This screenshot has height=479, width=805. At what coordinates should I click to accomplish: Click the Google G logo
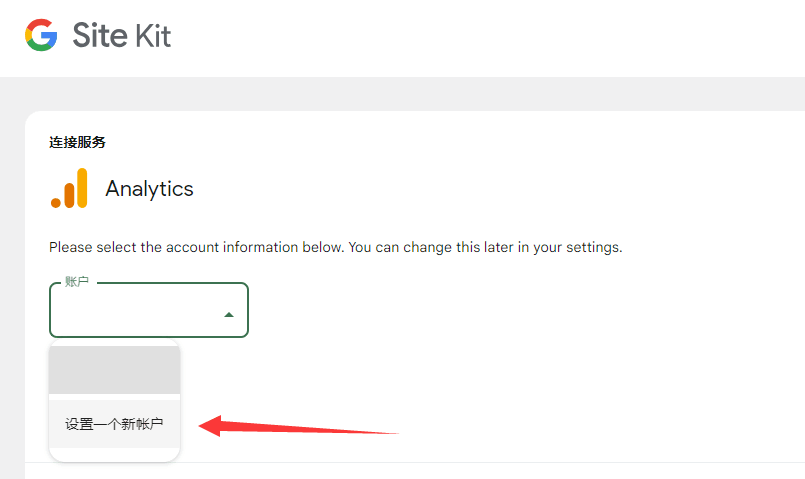tap(41, 36)
